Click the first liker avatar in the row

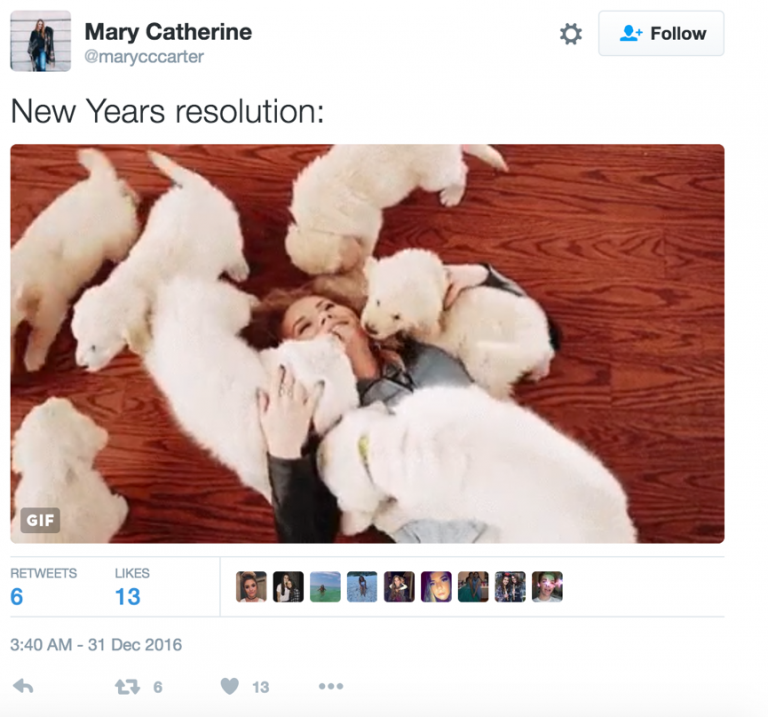click(251, 587)
